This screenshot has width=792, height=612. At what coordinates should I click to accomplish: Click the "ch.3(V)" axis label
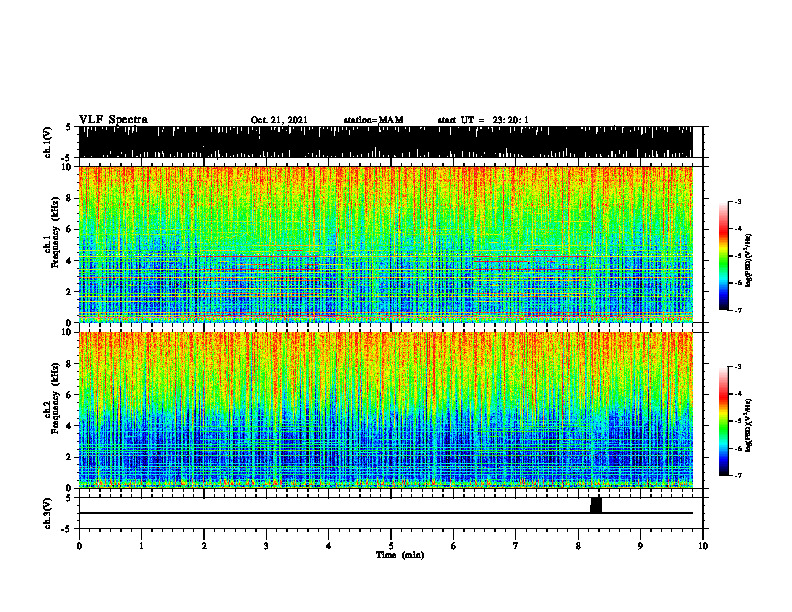(x=48, y=513)
